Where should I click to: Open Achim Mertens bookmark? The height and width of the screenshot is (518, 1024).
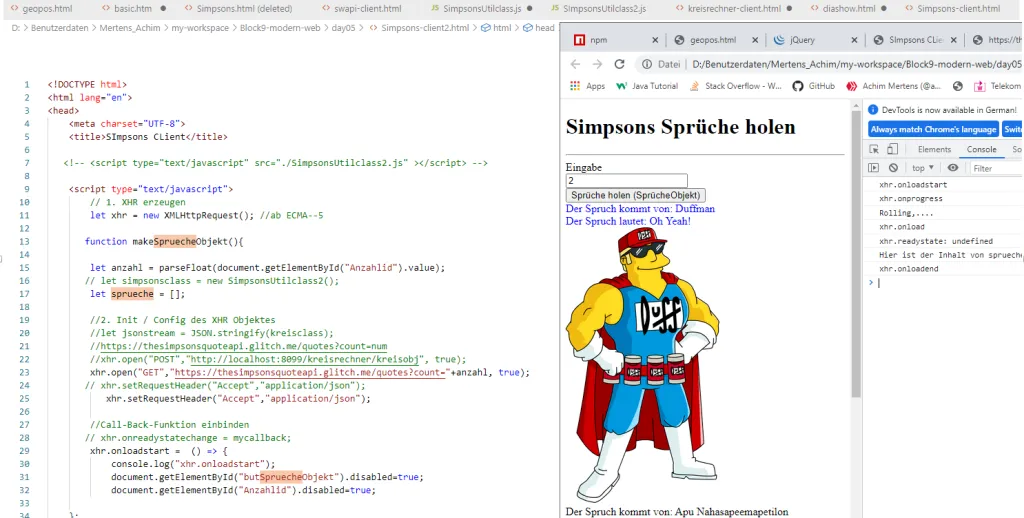(894, 86)
